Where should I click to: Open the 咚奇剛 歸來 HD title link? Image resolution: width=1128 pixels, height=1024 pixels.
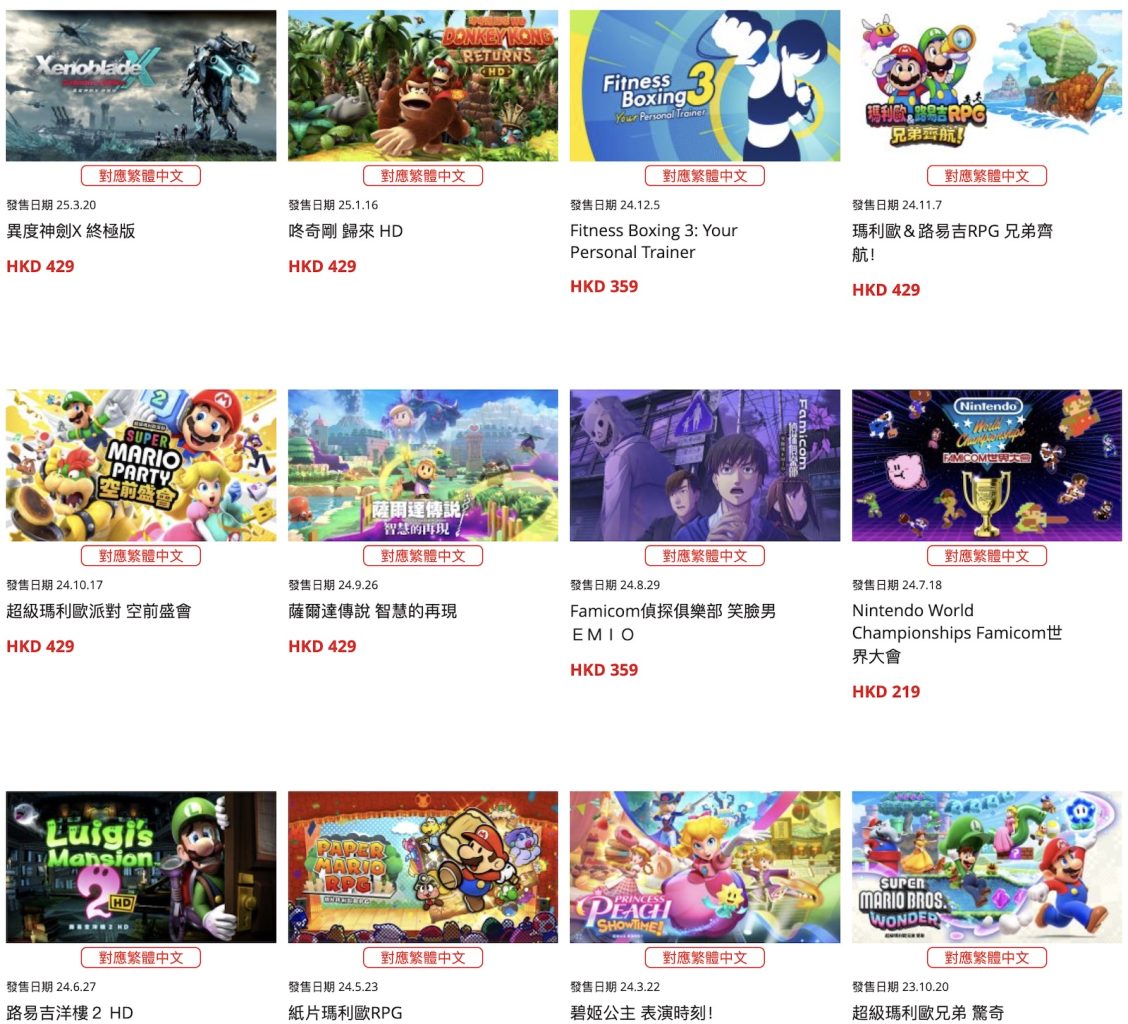[345, 231]
